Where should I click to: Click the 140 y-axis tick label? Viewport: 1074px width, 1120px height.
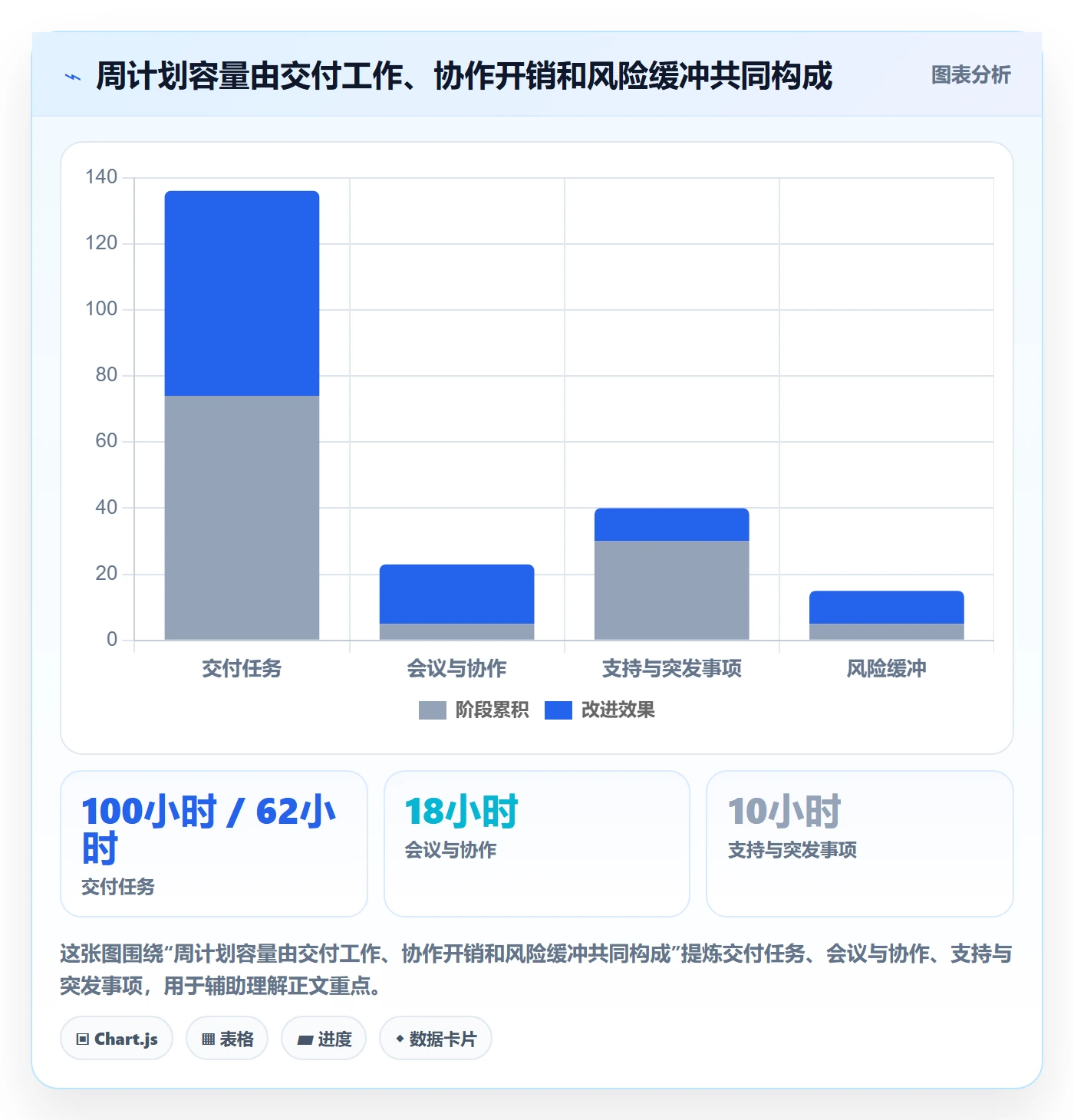point(101,177)
